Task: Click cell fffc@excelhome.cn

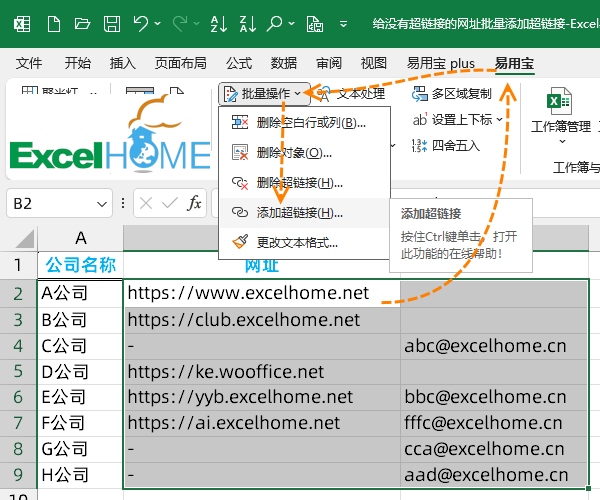Action: (x=494, y=423)
